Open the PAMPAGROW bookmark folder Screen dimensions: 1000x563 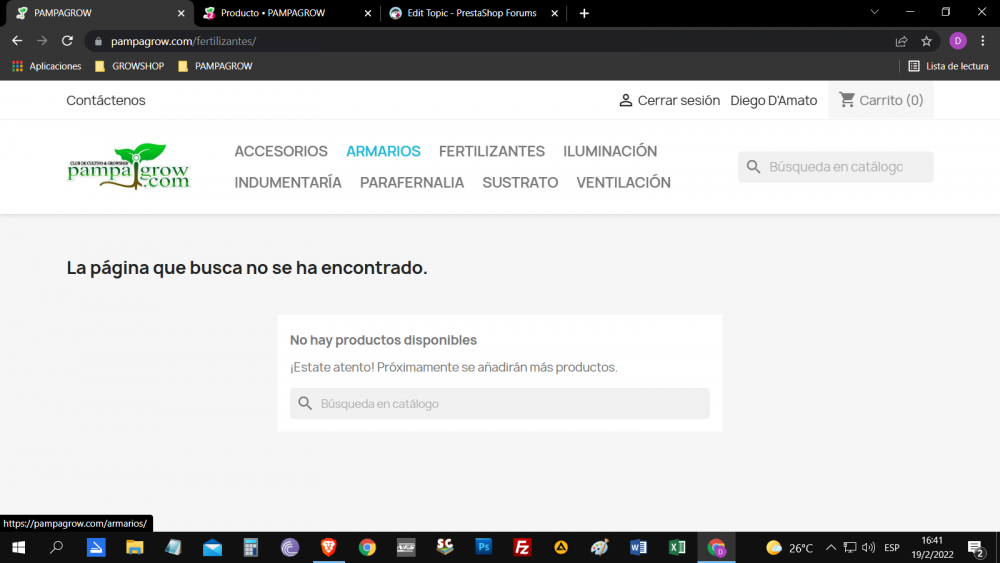coord(215,66)
